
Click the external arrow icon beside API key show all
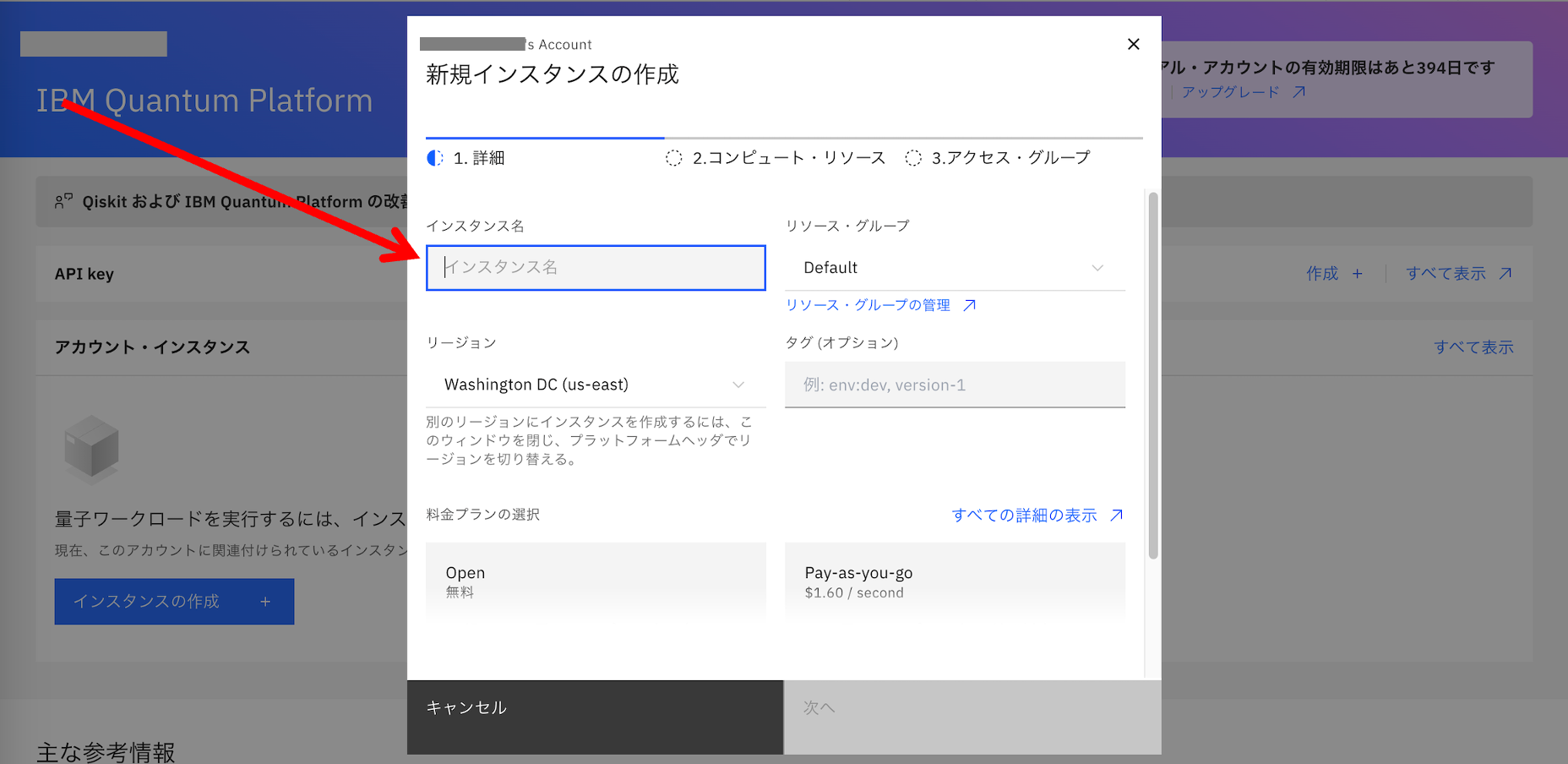click(x=1505, y=273)
